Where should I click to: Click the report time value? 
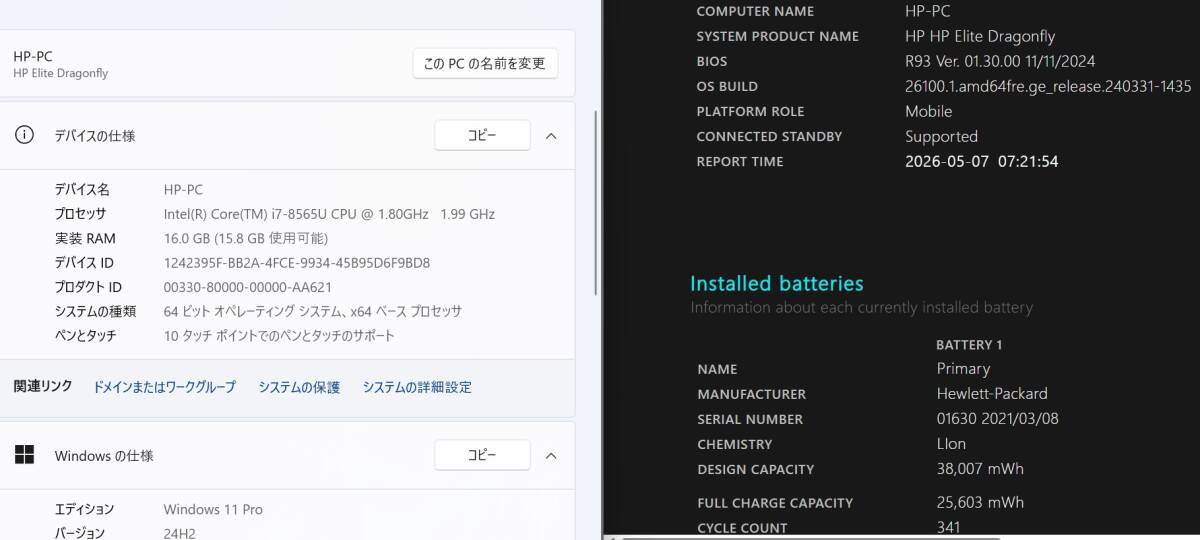click(x=981, y=161)
